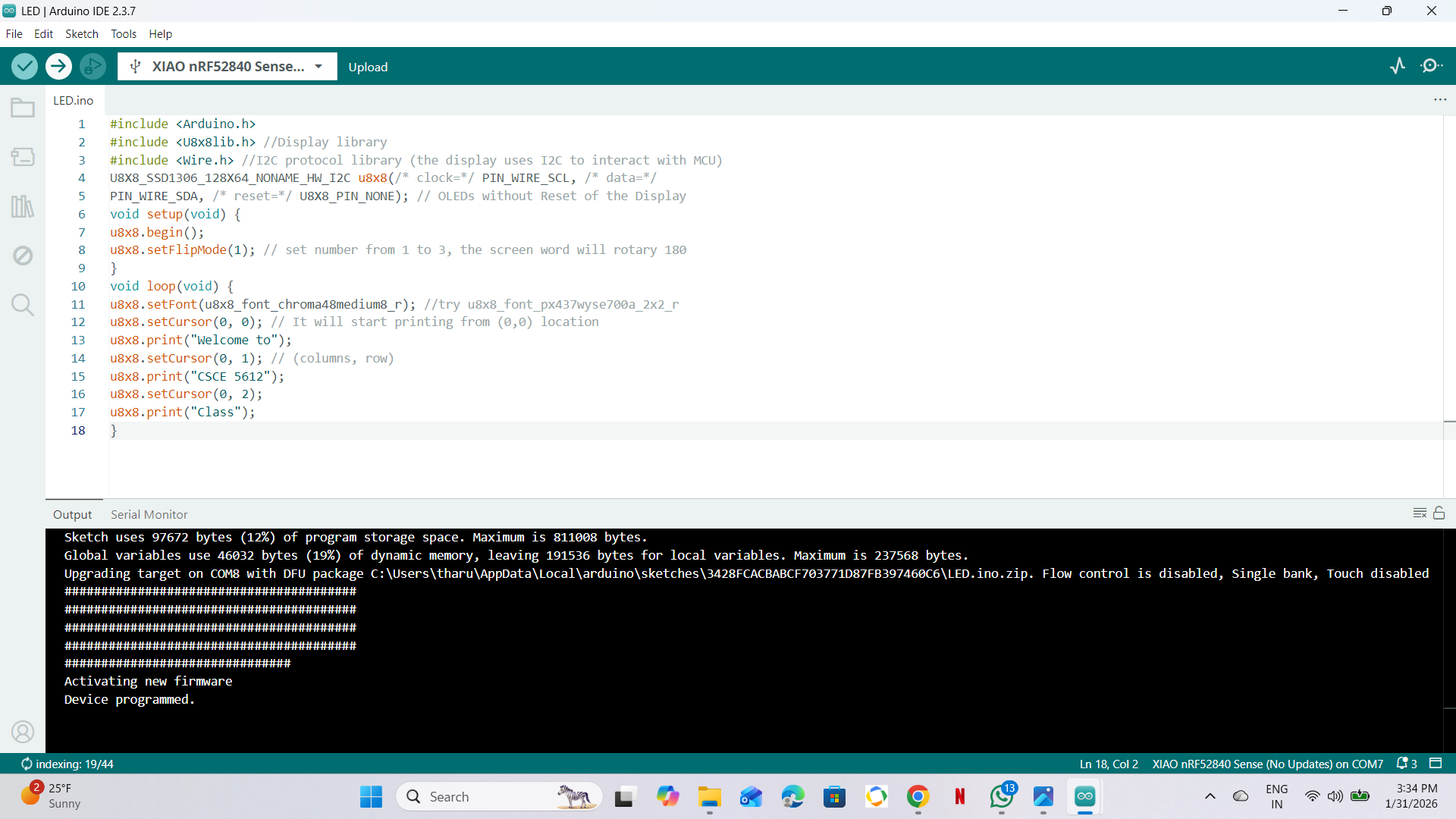Click the 'Device programmed.' output line

click(x=130, y=699)
